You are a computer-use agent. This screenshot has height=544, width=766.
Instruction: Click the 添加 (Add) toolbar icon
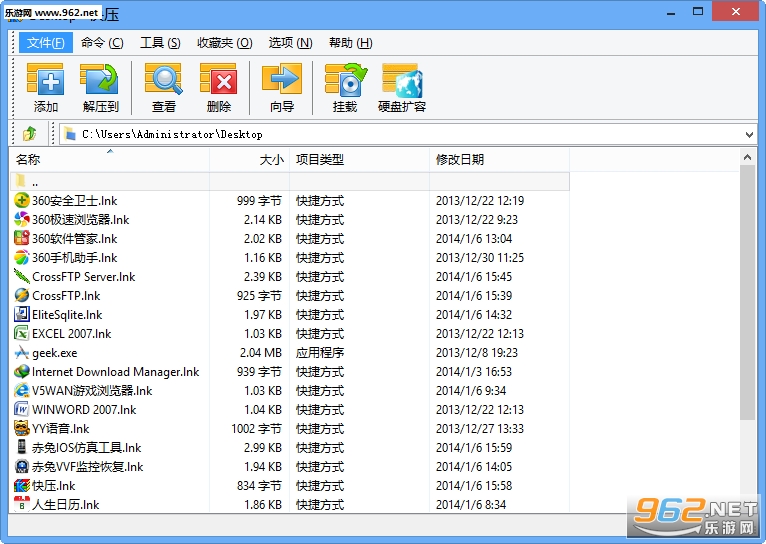45,79
